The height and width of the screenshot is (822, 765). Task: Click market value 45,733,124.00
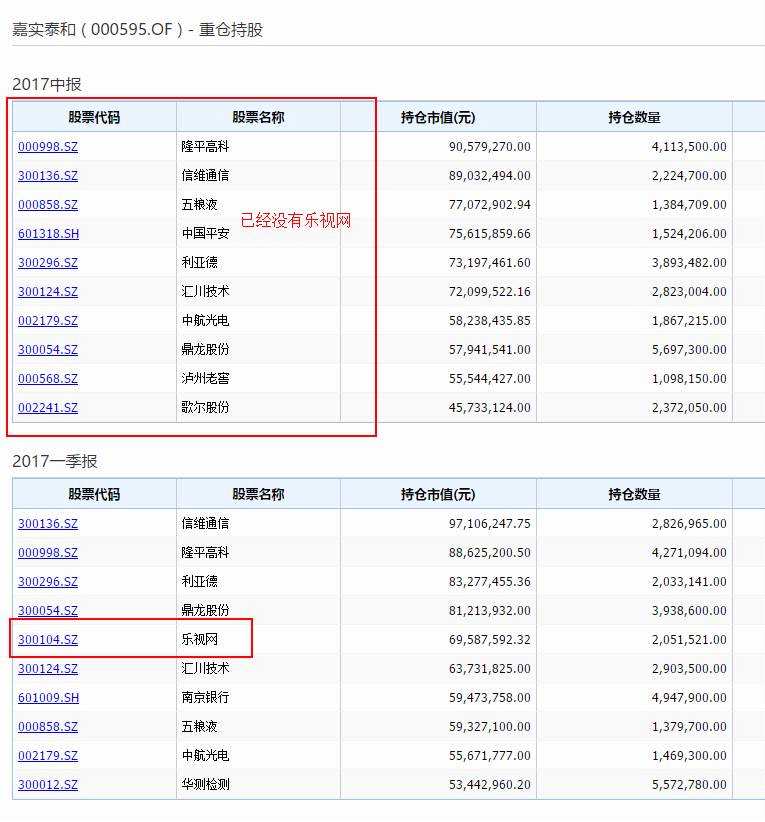(490, 407)
